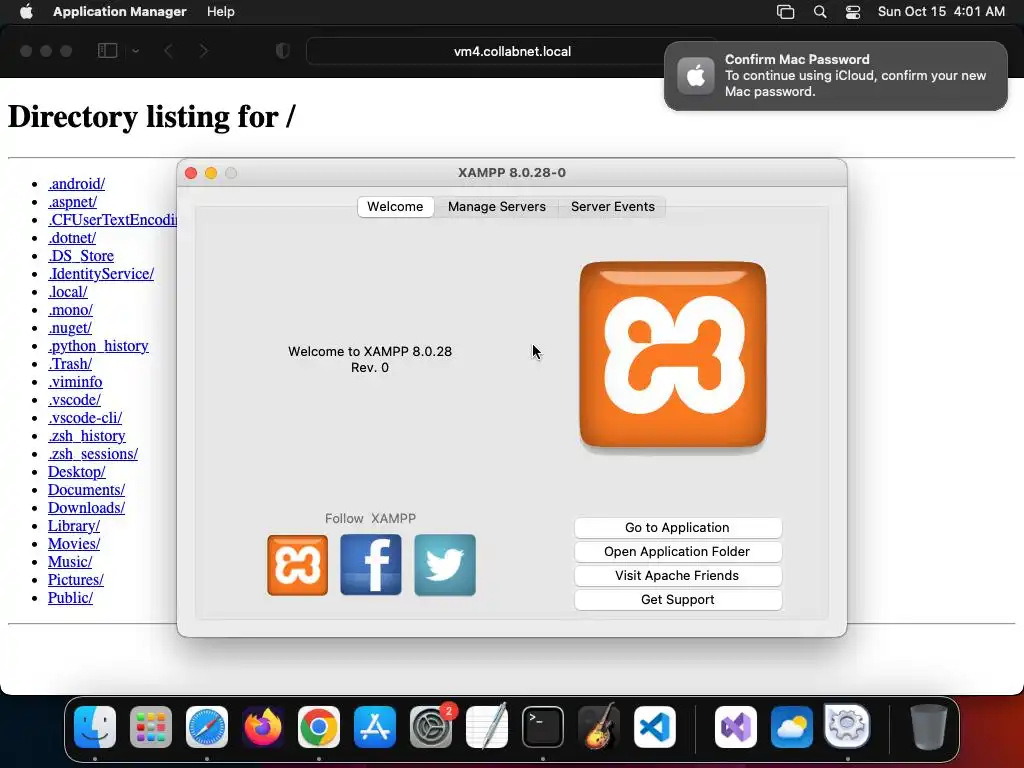Click the browser forward arrow

204,51
